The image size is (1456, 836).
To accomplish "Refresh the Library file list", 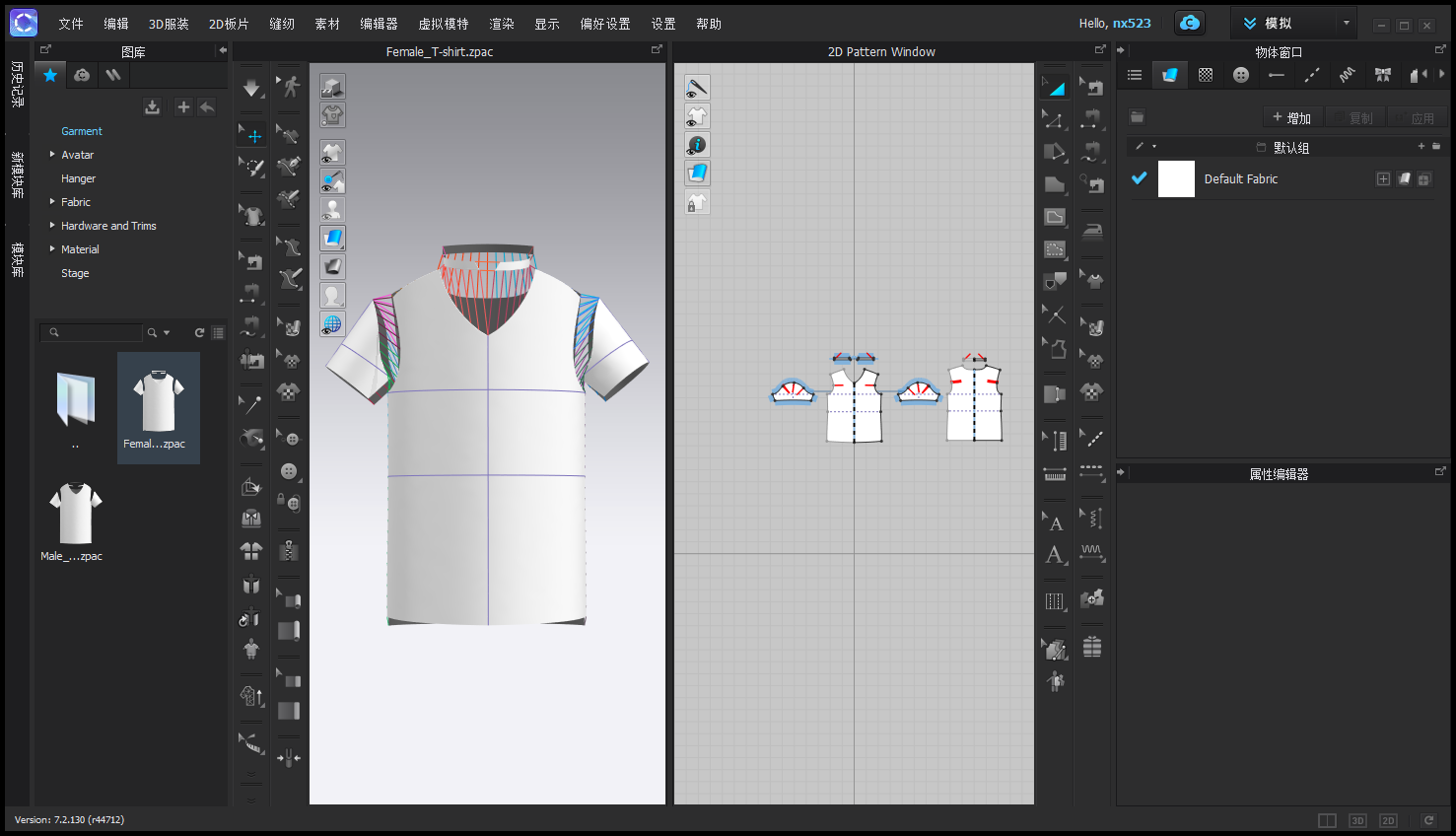I will [x=199, y=333].
